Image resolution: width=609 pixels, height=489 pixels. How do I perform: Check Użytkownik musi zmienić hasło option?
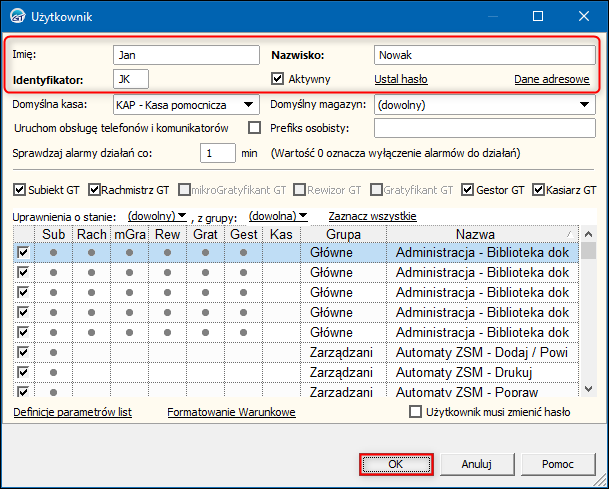pos(417,412)
